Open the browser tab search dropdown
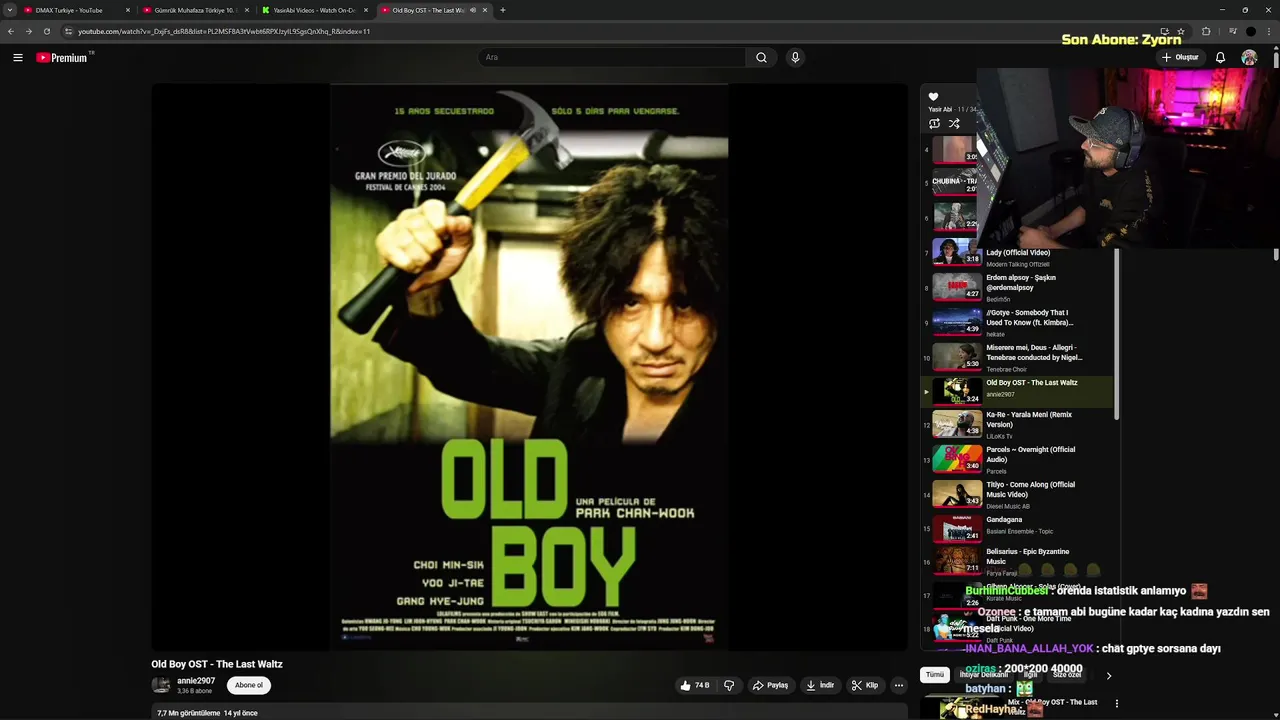The height and width of the screenshot is (720, 1280). (x=10, y=10)
